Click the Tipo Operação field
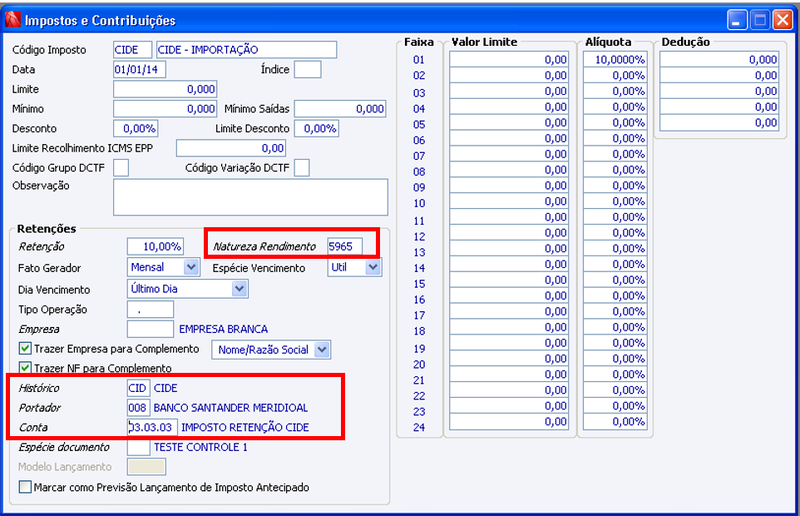This screenshot has width=800, height=516. (151, 310)
